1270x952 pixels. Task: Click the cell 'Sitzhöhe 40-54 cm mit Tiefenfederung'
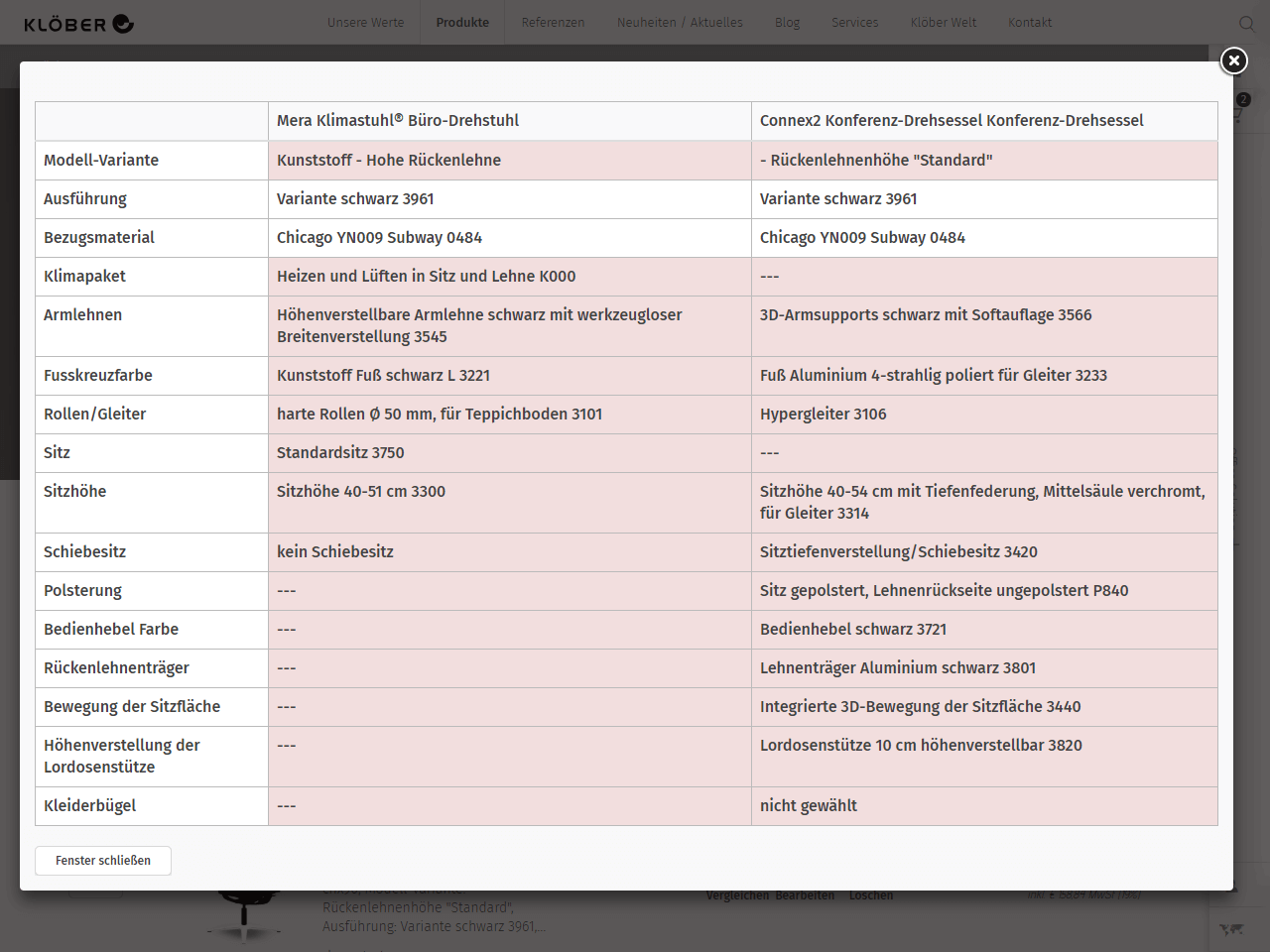984,503
